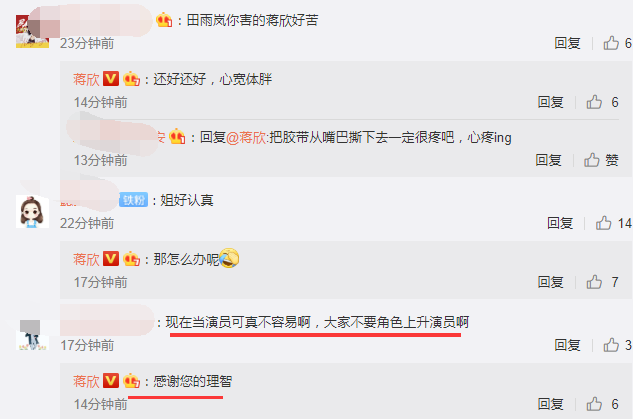Click 回复 under the 13分钟前 reply
The width and height of the screenshot is (633, 419).
548,160
